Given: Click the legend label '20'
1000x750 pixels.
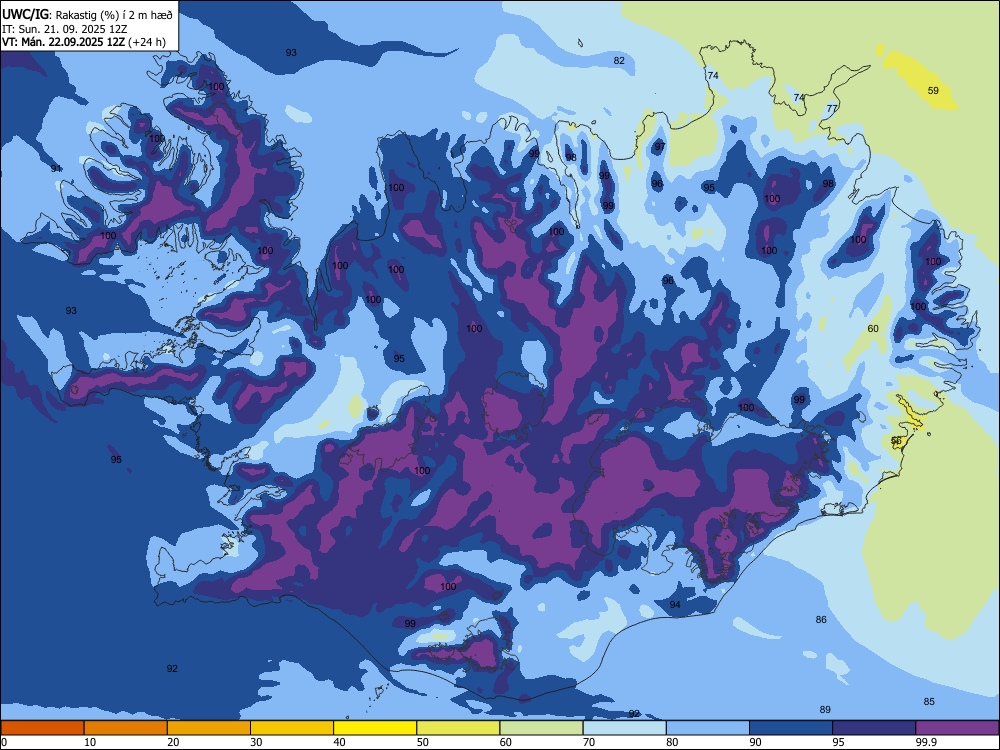Looking at the screenshot, I should (x=173, y=742).
